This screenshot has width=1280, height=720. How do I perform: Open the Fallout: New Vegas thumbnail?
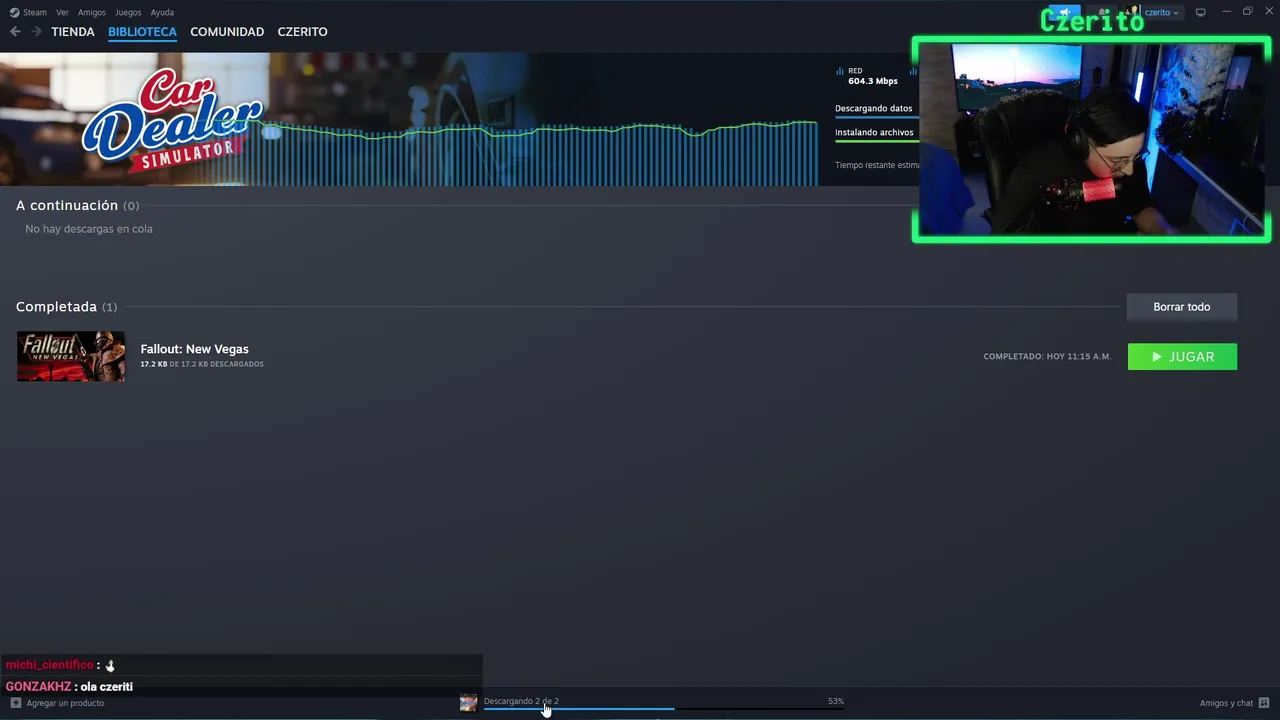click(x=71, y=356)
